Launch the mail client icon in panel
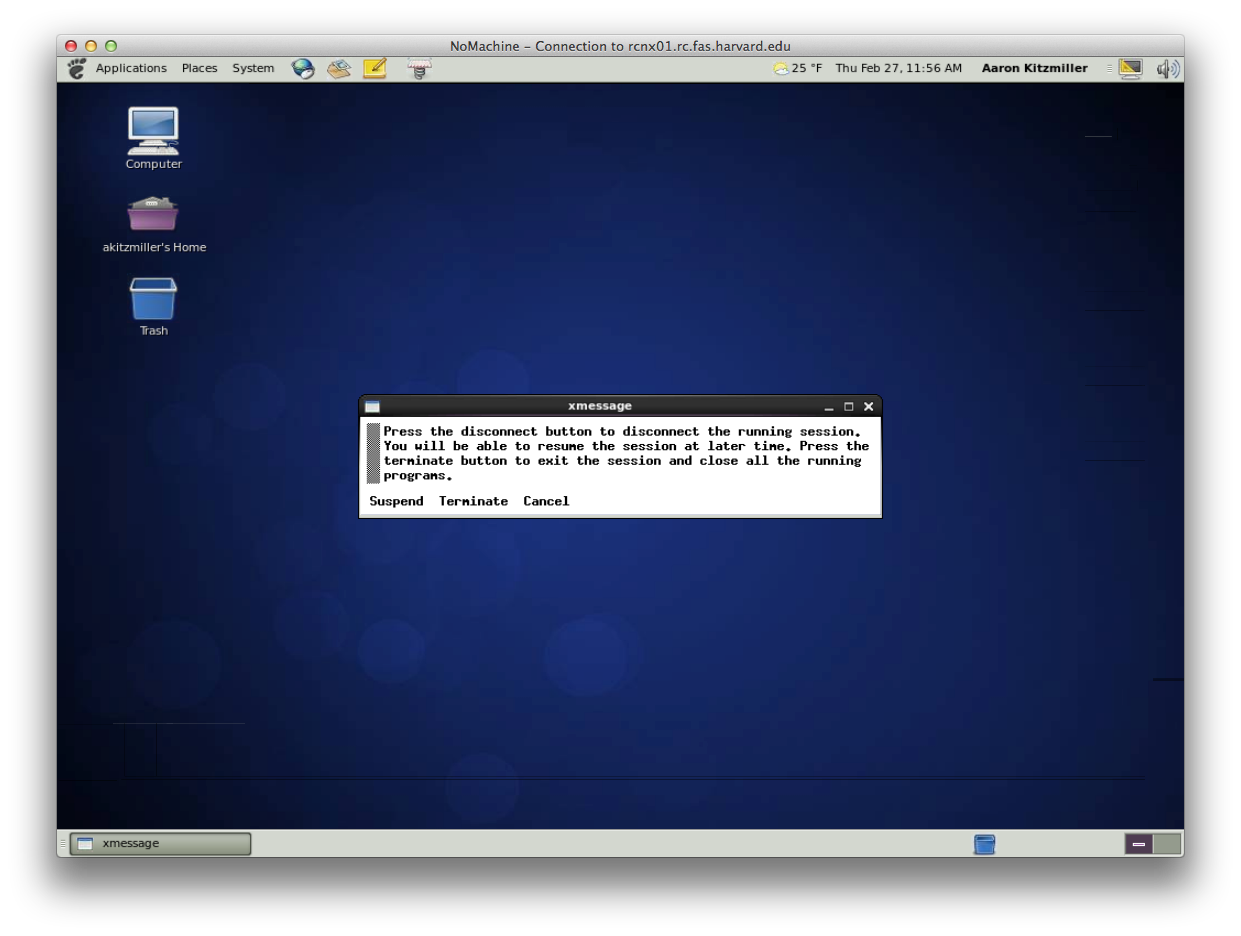This screenshot has height=936, width=1241. click(x=339, y=68)
